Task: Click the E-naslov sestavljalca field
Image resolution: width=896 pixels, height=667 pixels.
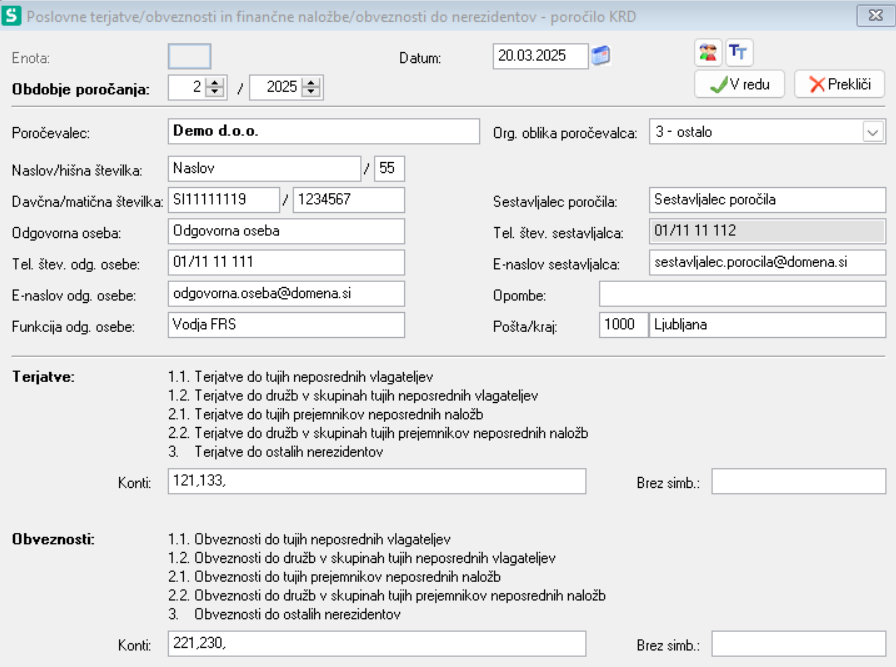Action: coord(765,263)
